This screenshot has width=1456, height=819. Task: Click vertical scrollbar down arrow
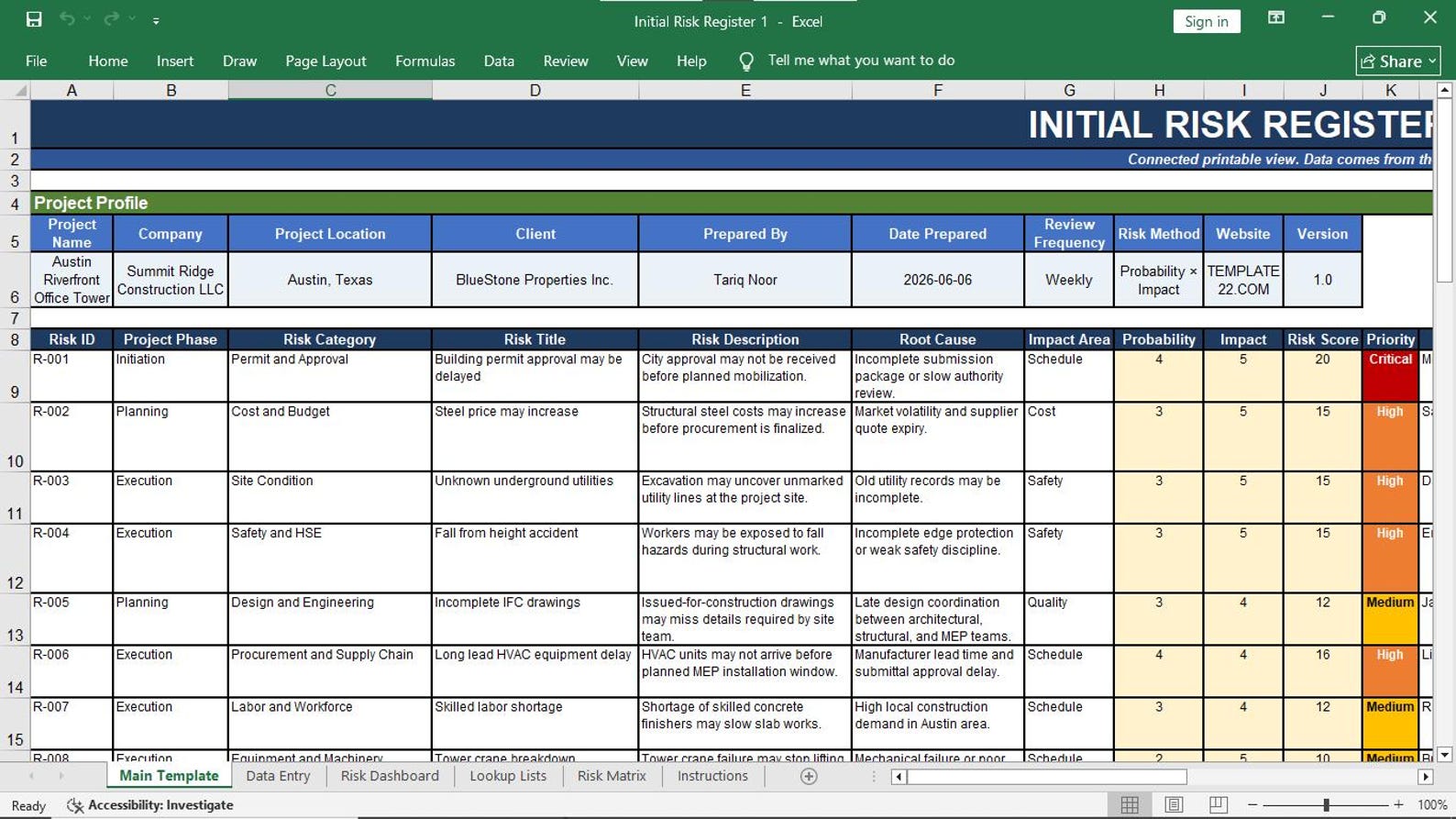tap(1445, 755)
